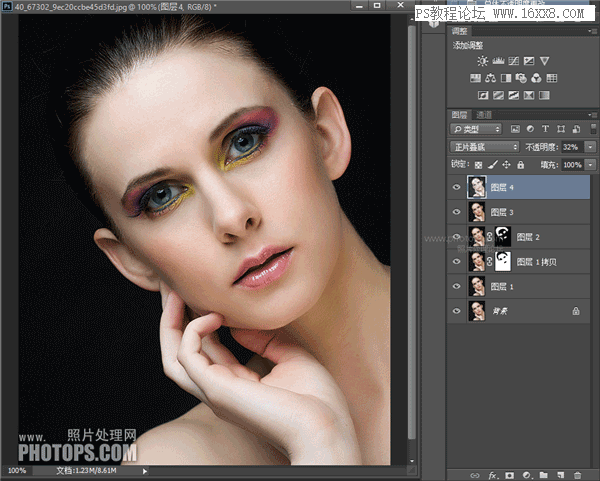600x481 pixels.
Task: Filter layers by adjustment layers
Action: (530, 129)
